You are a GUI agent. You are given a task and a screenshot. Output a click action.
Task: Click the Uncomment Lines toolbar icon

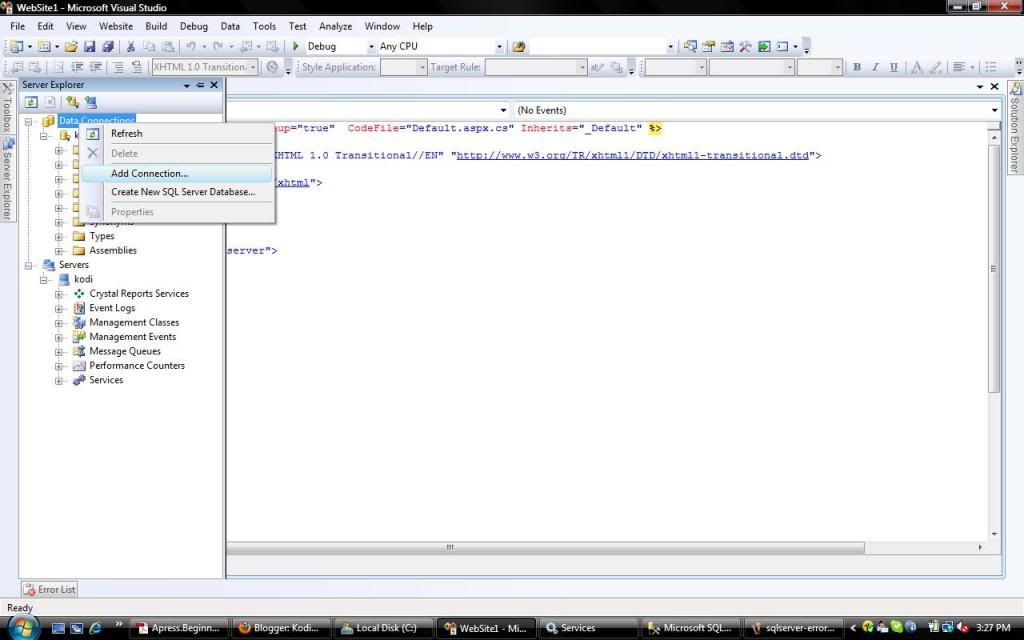point(136,67)
